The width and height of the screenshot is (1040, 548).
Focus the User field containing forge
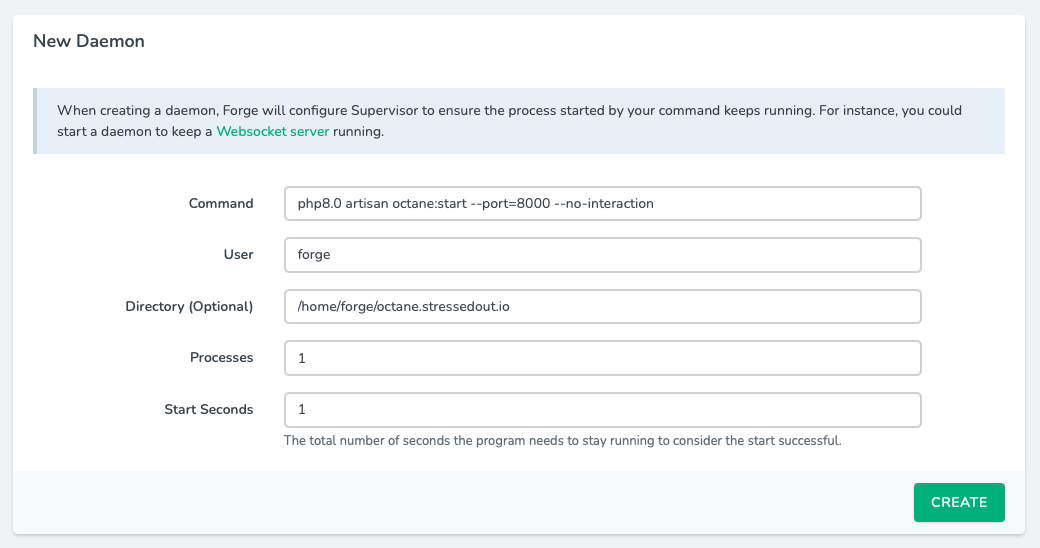[x=602, y=254]
